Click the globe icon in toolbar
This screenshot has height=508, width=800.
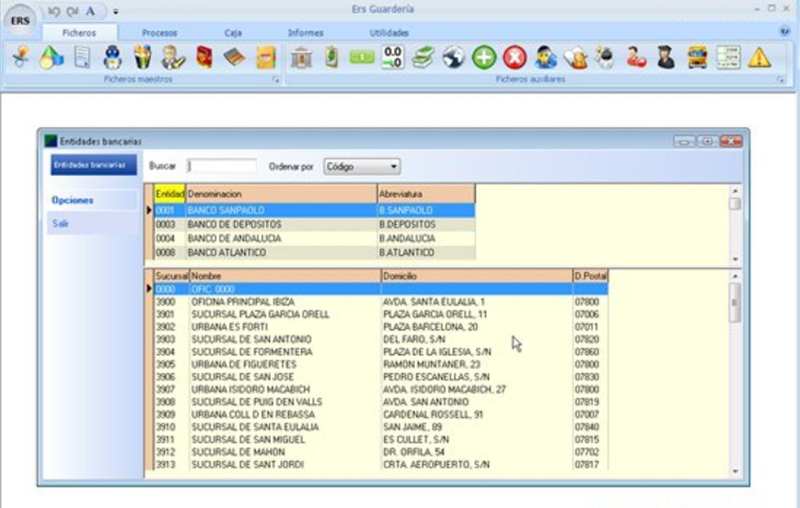[x=454, y=57]
